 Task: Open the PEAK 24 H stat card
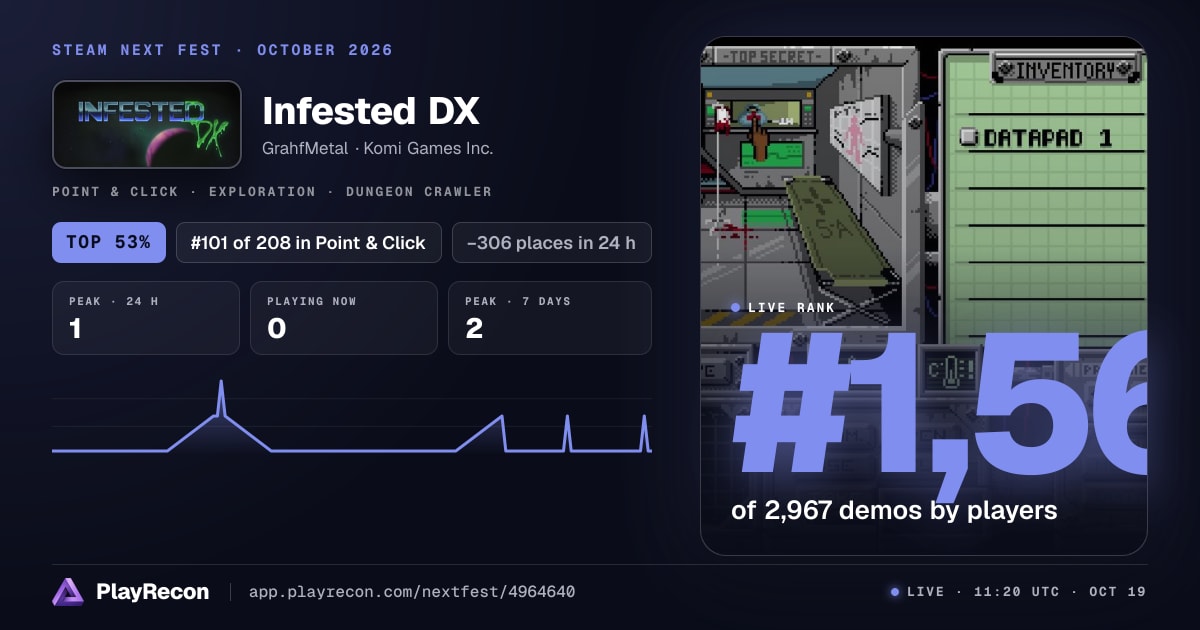(x=146, y=318)
